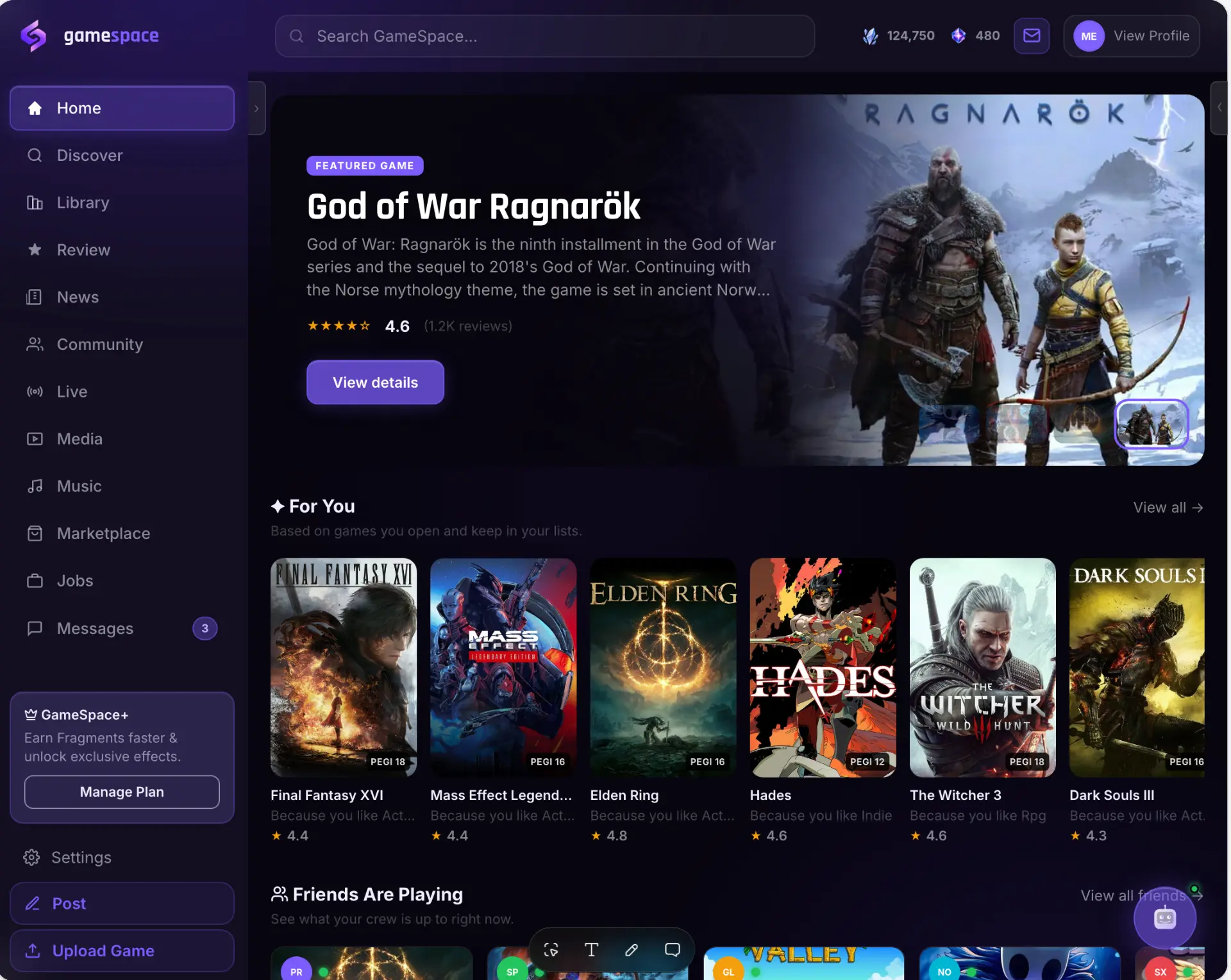The height and width of the screenshot is (980, 1231).
Task: Open the Dark Souls III game card
Action: 1137,700
